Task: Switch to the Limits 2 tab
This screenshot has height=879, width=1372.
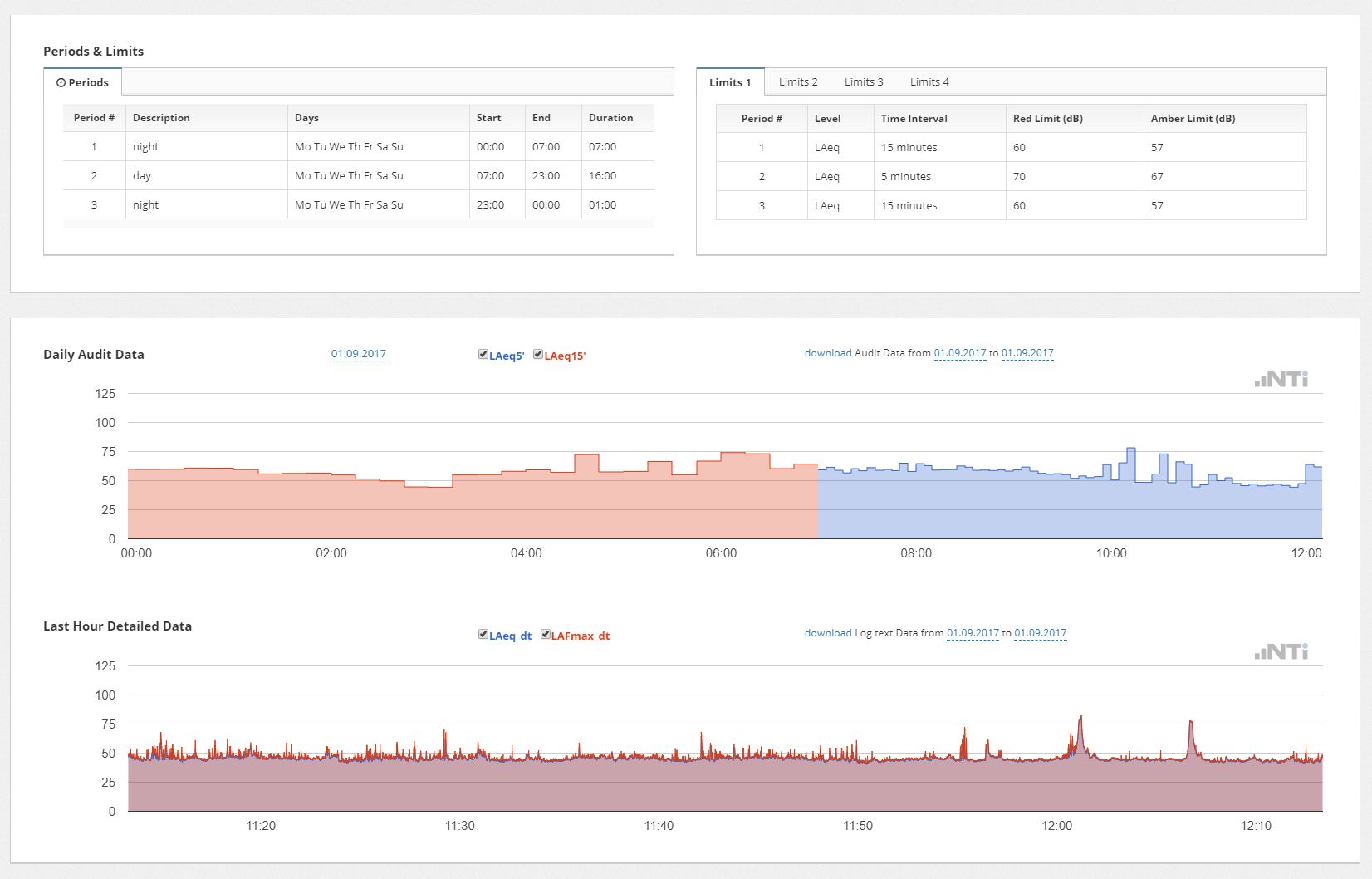Action: (798, 82)
